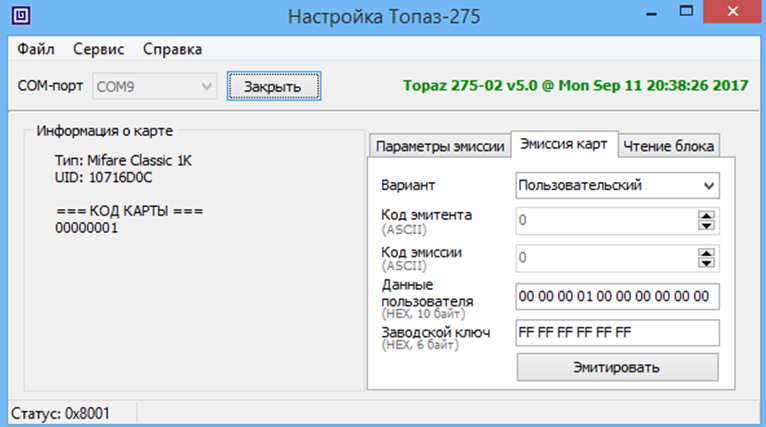Click the Тип: Mifare Classic 1K line
Image resolution: width=766 pixels, height=427 pixels.
(x=123, y=160)
